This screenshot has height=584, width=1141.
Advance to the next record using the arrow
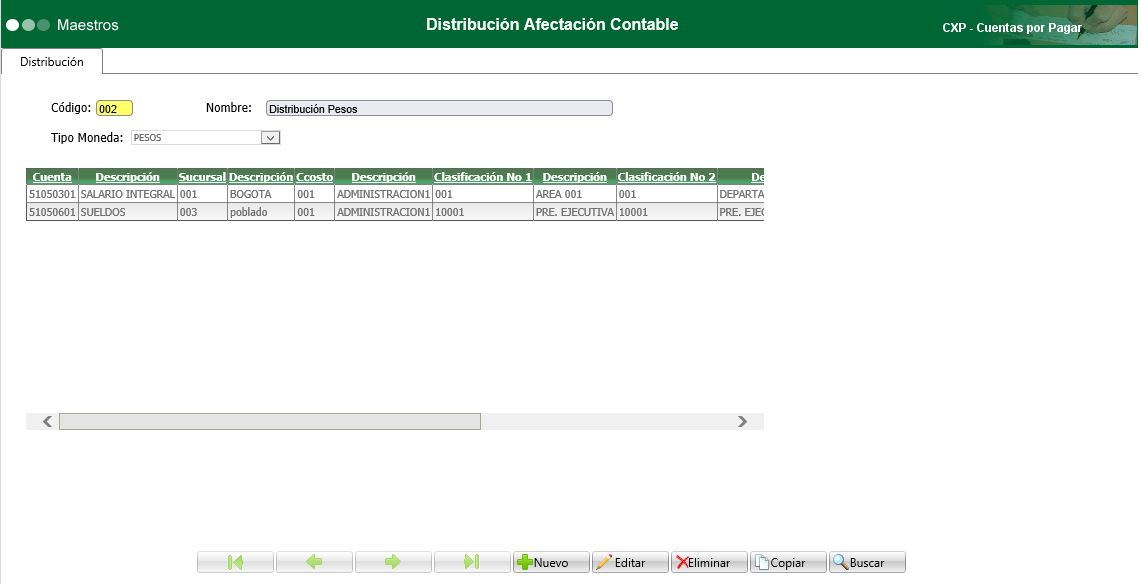[394, 561]
